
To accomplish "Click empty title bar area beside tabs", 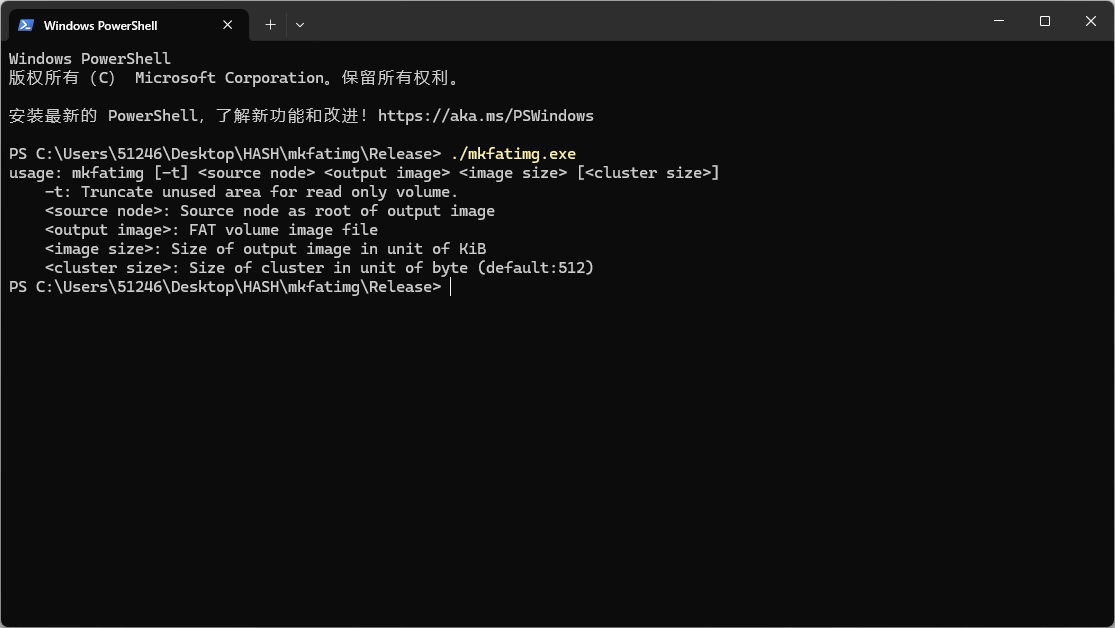I will 640,21.
